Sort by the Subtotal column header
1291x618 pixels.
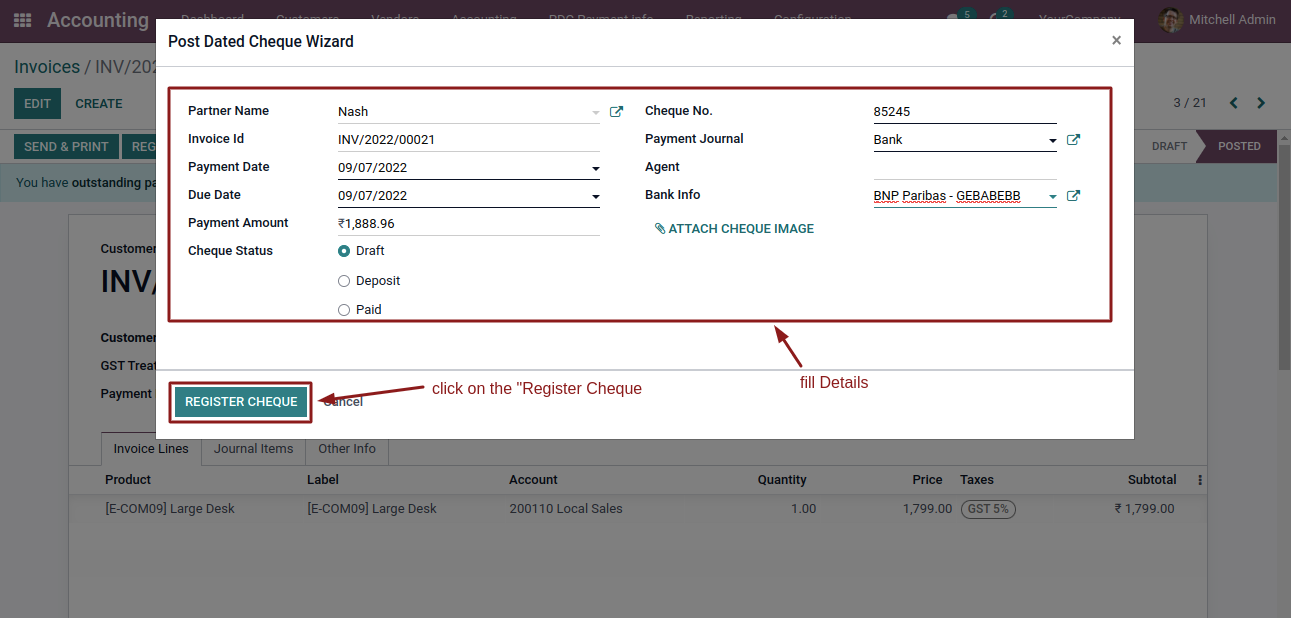pyautogui.click(x=1152, y=480)
